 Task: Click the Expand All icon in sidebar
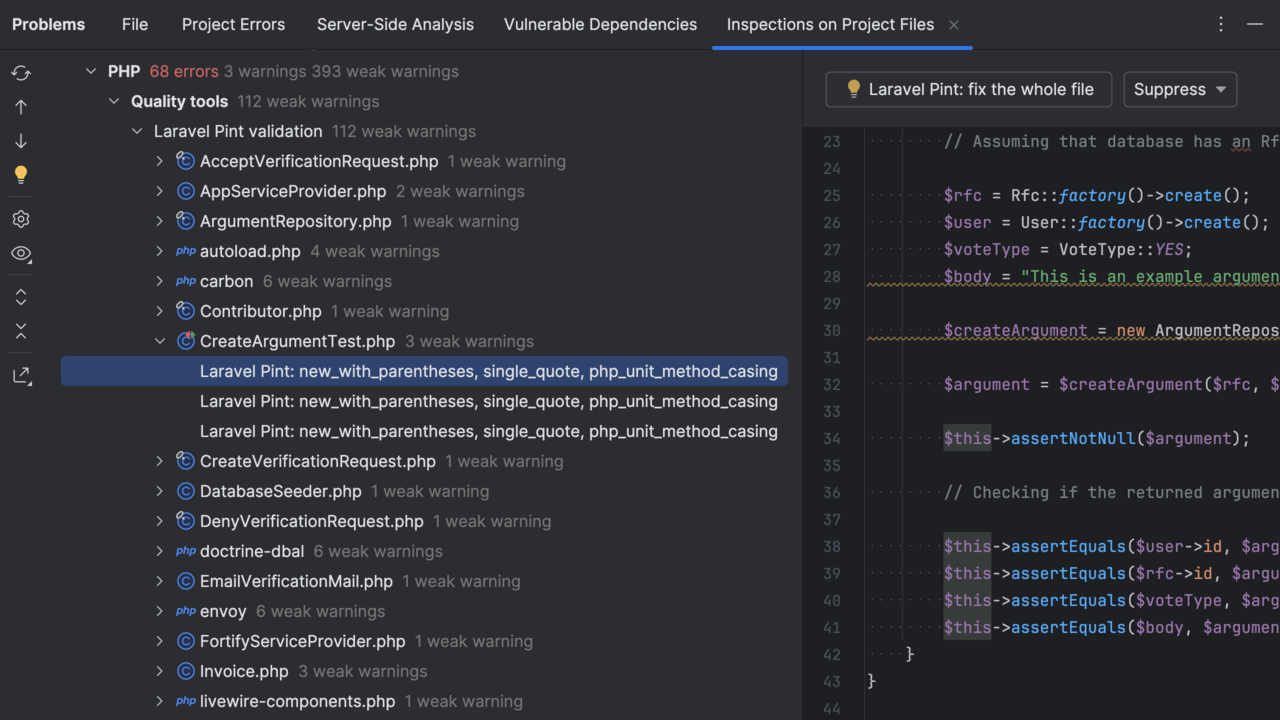coord(21,297)
